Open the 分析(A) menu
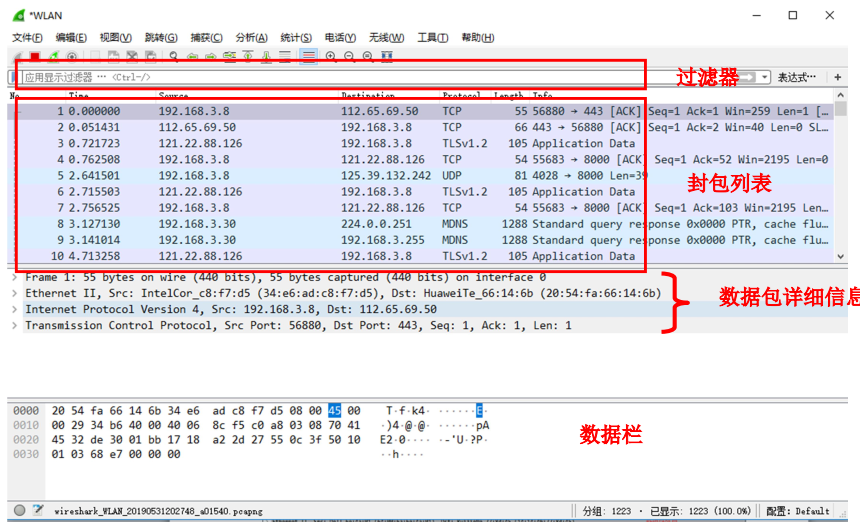The height and width of the screenshot is (527, 860). pyautogui.click(x=252, y=37)
